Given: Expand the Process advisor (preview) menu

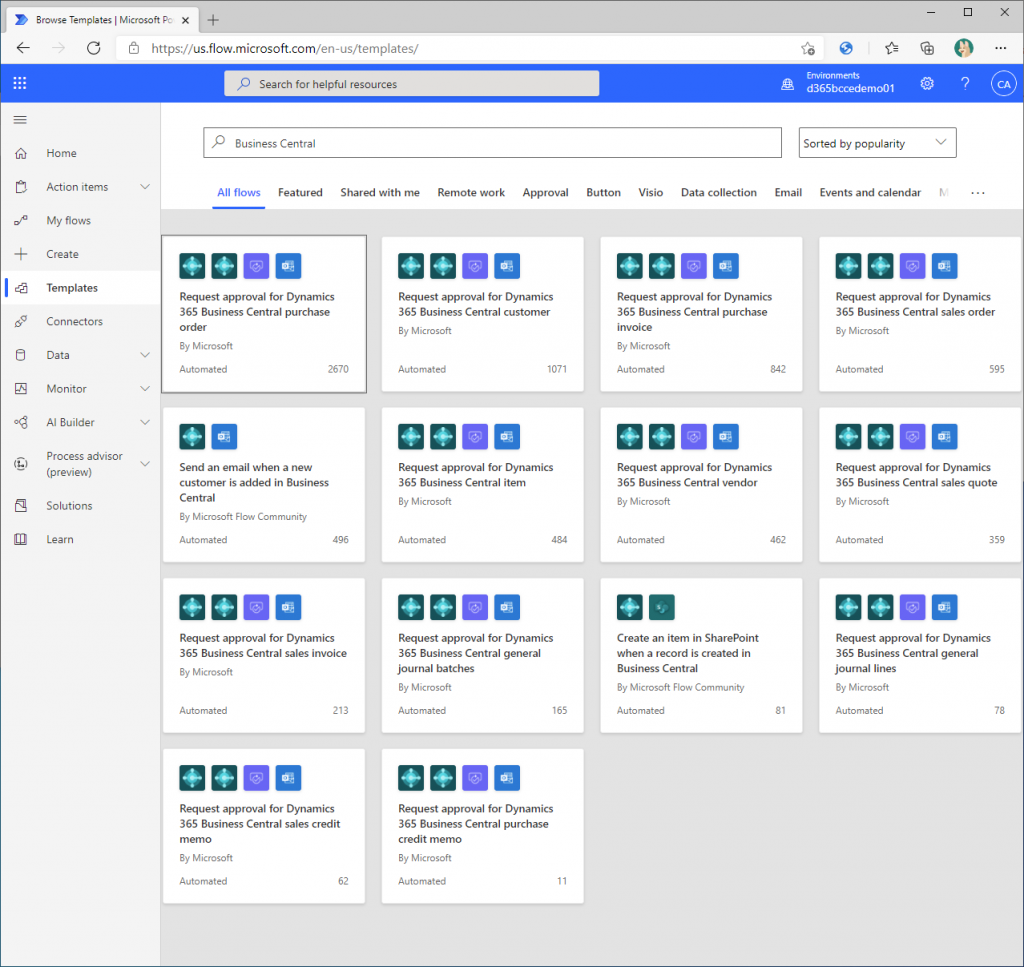Looking at the screenshot, I should pyautogui.click(x=145, y=464).
